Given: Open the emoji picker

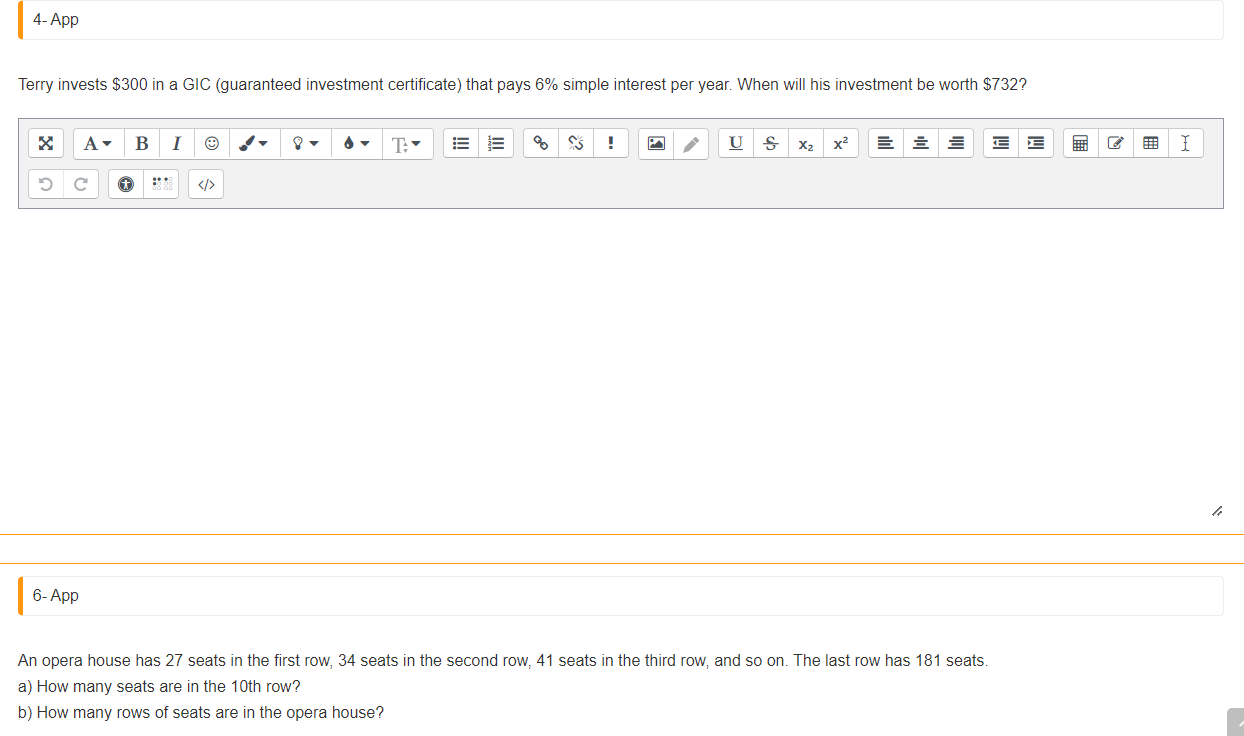Looking at the screenshot, I should point(211,144).
